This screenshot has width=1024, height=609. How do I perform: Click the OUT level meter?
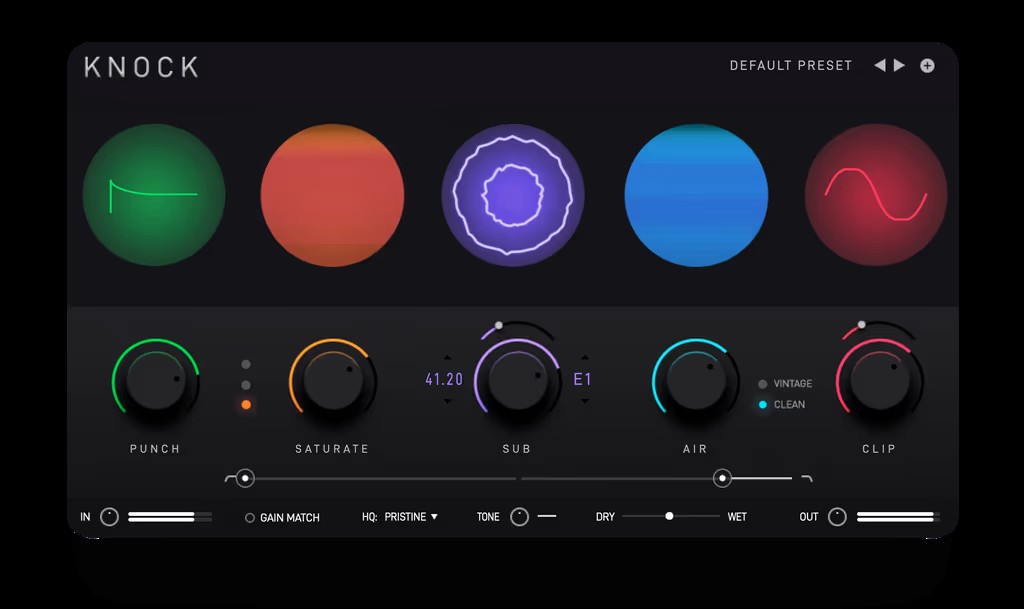(x=899, y=517)
